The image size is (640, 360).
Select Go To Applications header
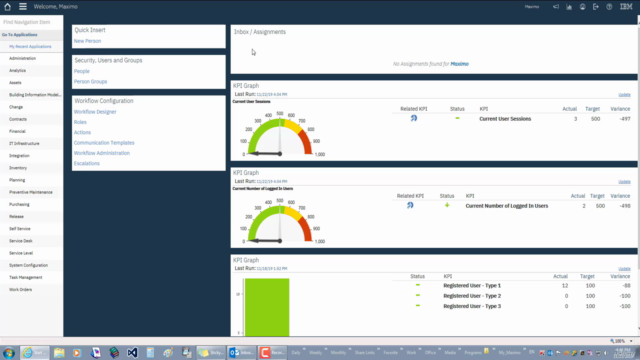pos(20,35)
